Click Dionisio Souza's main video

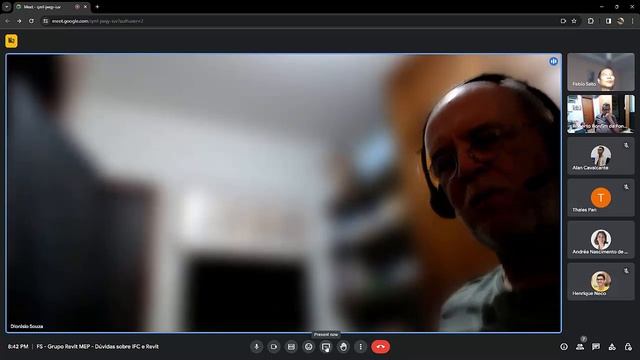click(x=284, y=193)
